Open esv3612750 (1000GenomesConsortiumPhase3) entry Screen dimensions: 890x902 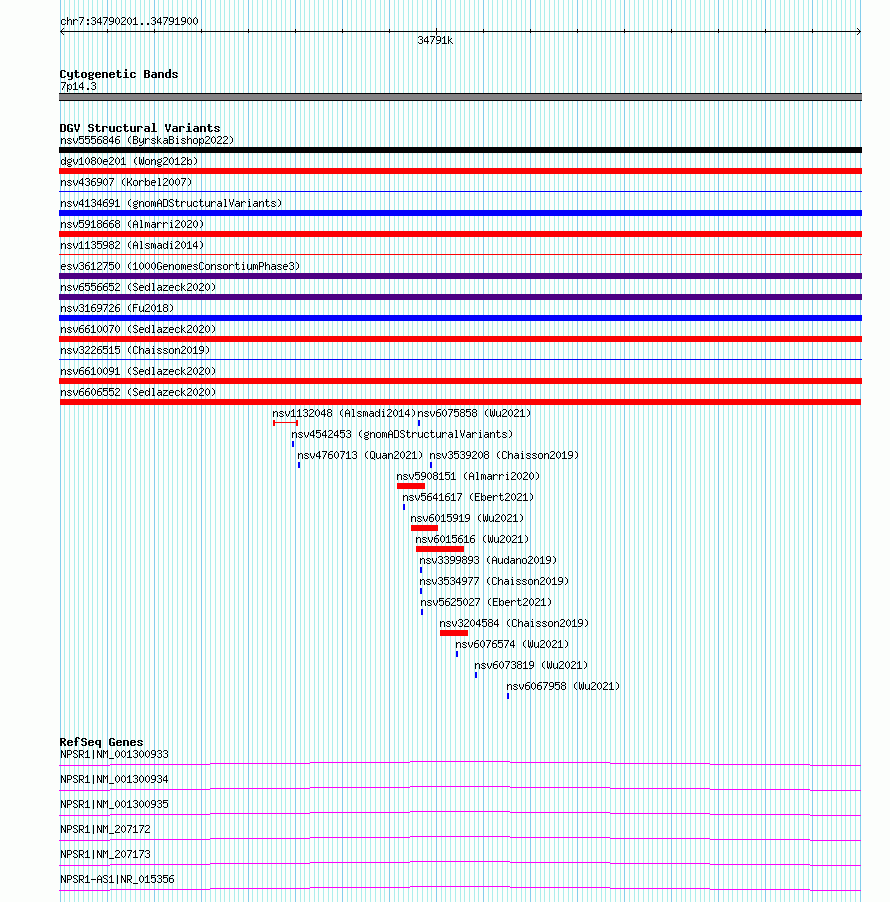pyautogui.click(x=180, y=266)
